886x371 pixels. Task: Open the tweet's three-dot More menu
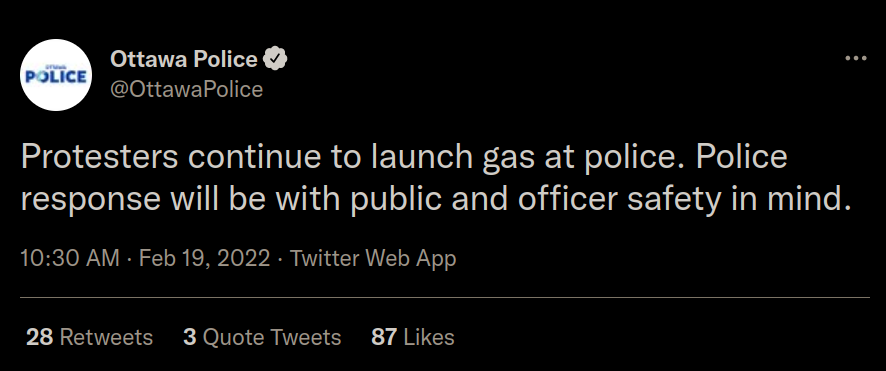855,58
